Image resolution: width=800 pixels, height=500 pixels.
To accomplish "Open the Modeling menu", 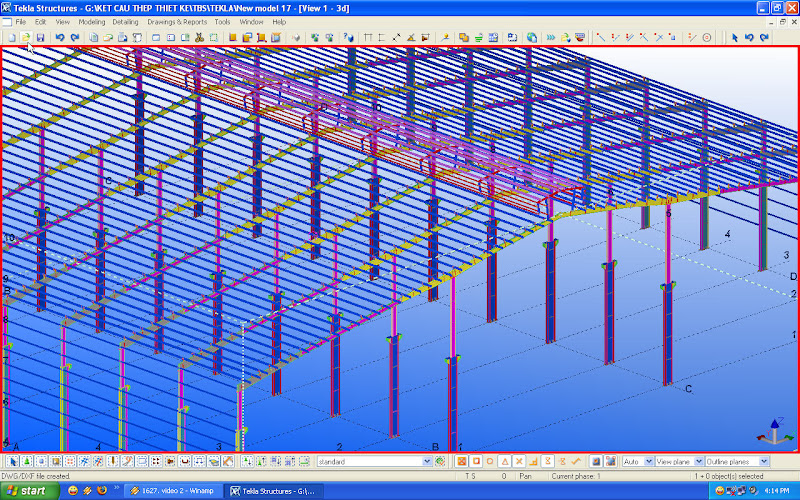I will tap(92, 21).
